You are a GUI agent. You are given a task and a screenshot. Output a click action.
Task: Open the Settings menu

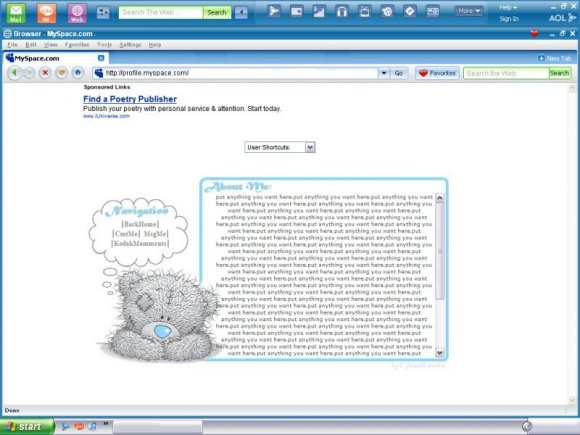point(130,45)
